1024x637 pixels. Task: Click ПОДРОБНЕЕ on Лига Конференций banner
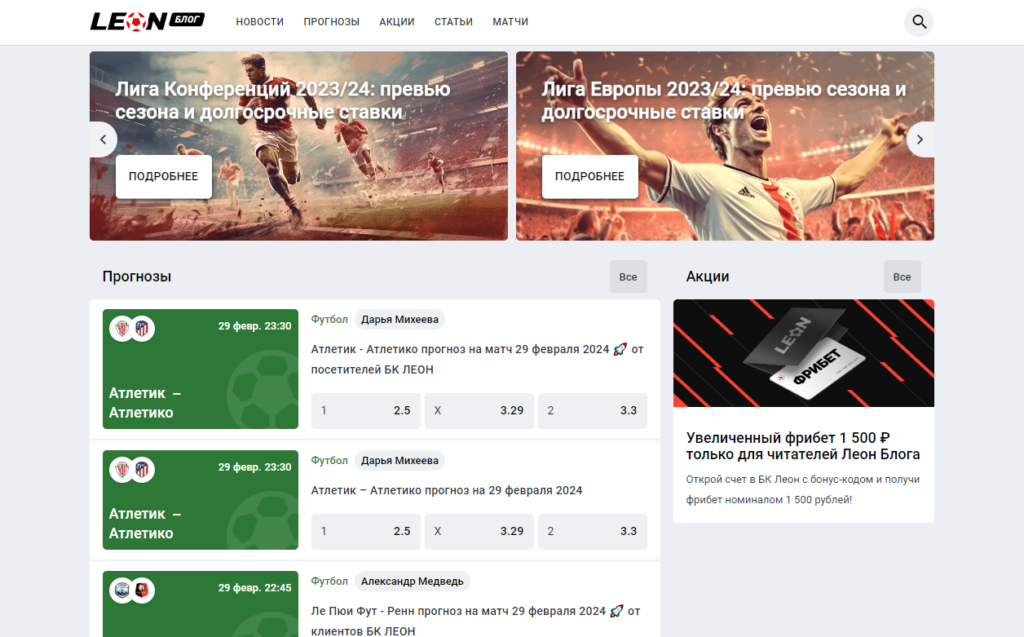tap(163, 176)
